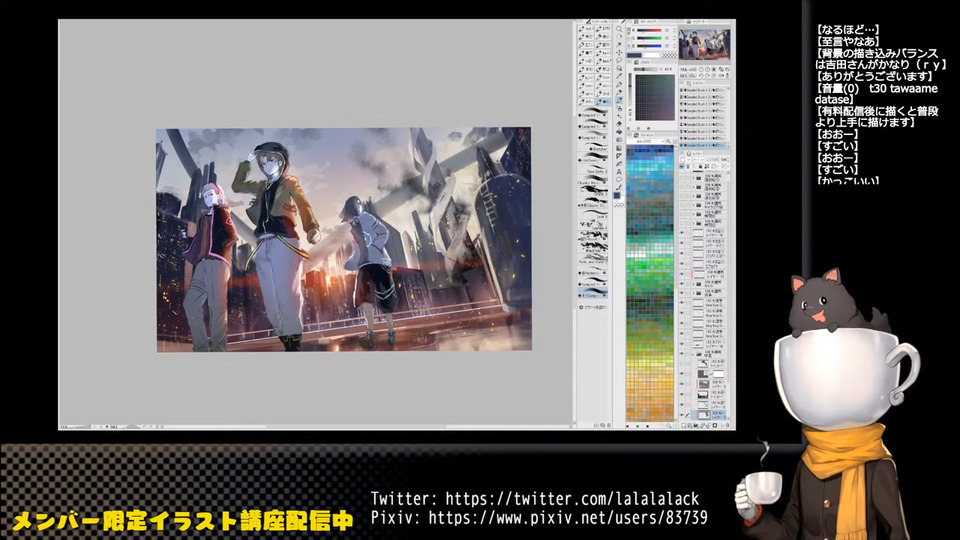Select the Auto select wand tool
This screenshot has width=960, height=540.
click(x=619, y=68)
